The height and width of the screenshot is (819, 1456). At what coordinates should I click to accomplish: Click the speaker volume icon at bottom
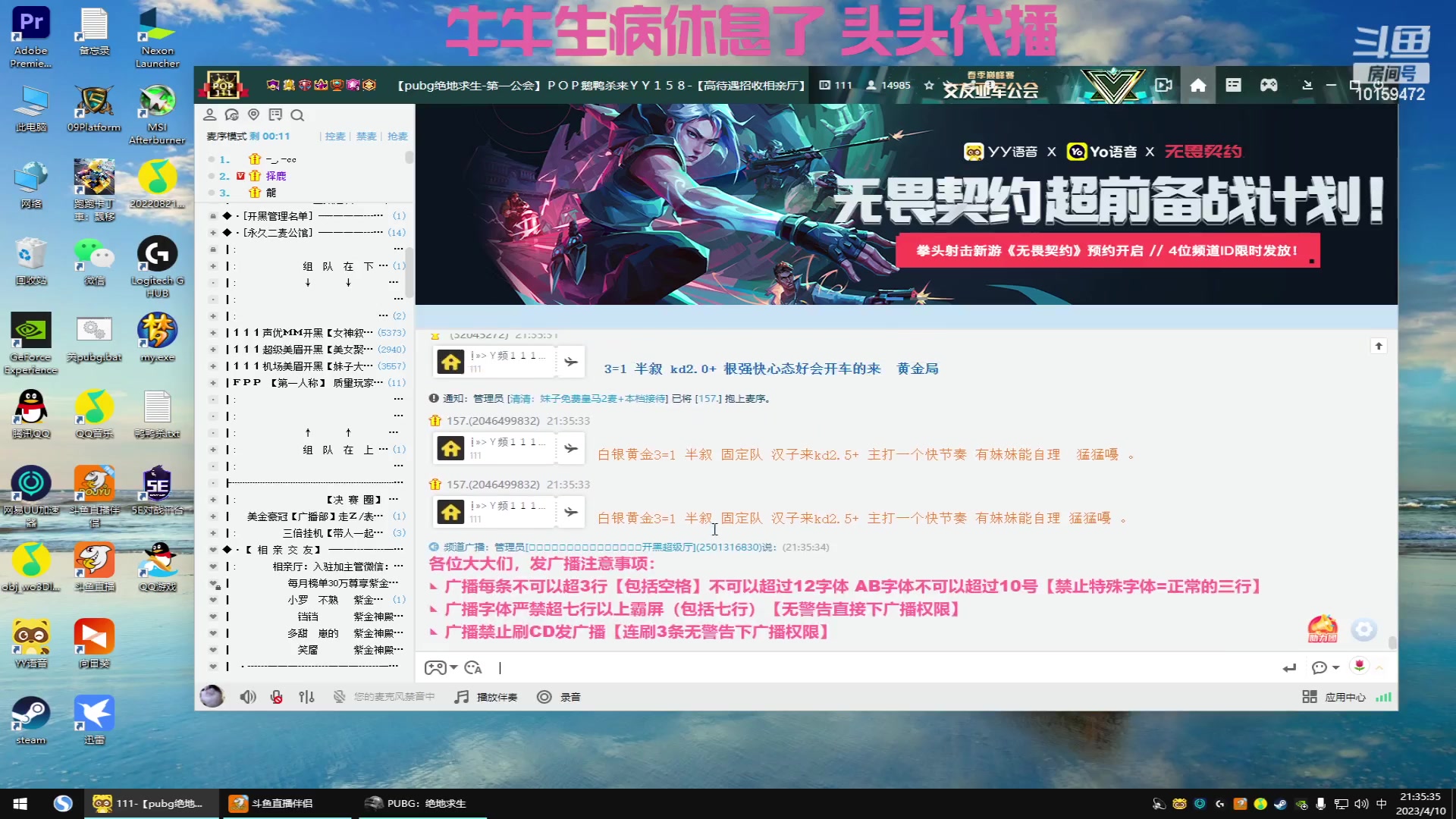tap(248, 697)
